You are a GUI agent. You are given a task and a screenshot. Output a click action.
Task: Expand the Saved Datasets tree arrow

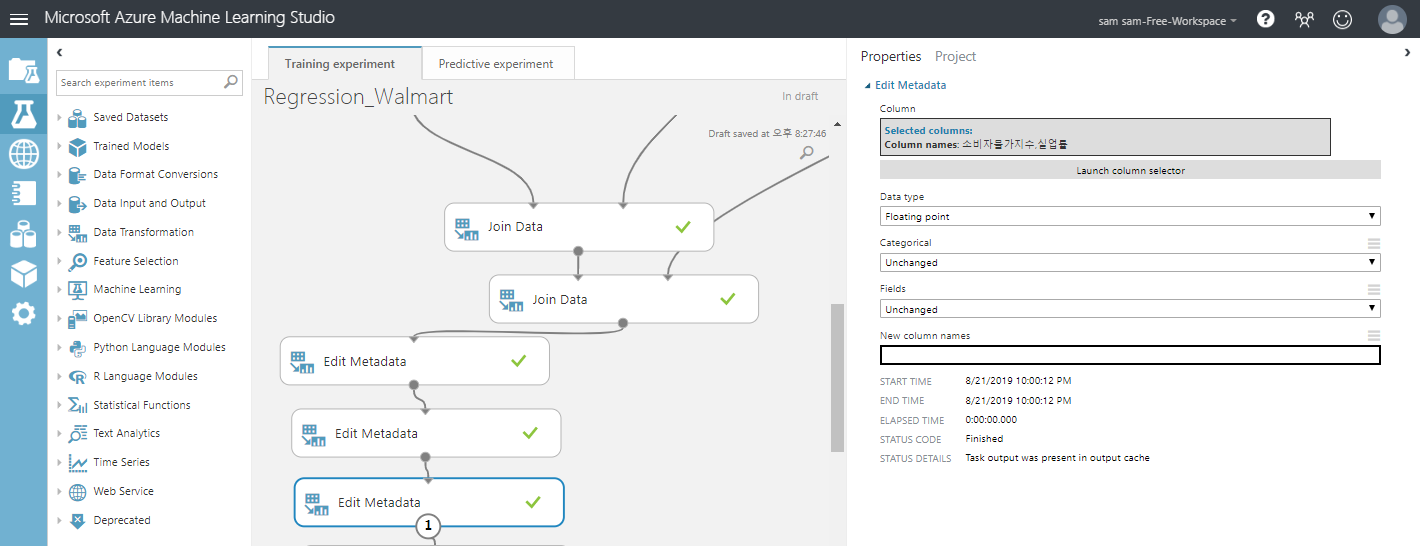click(x=59, y=118)
